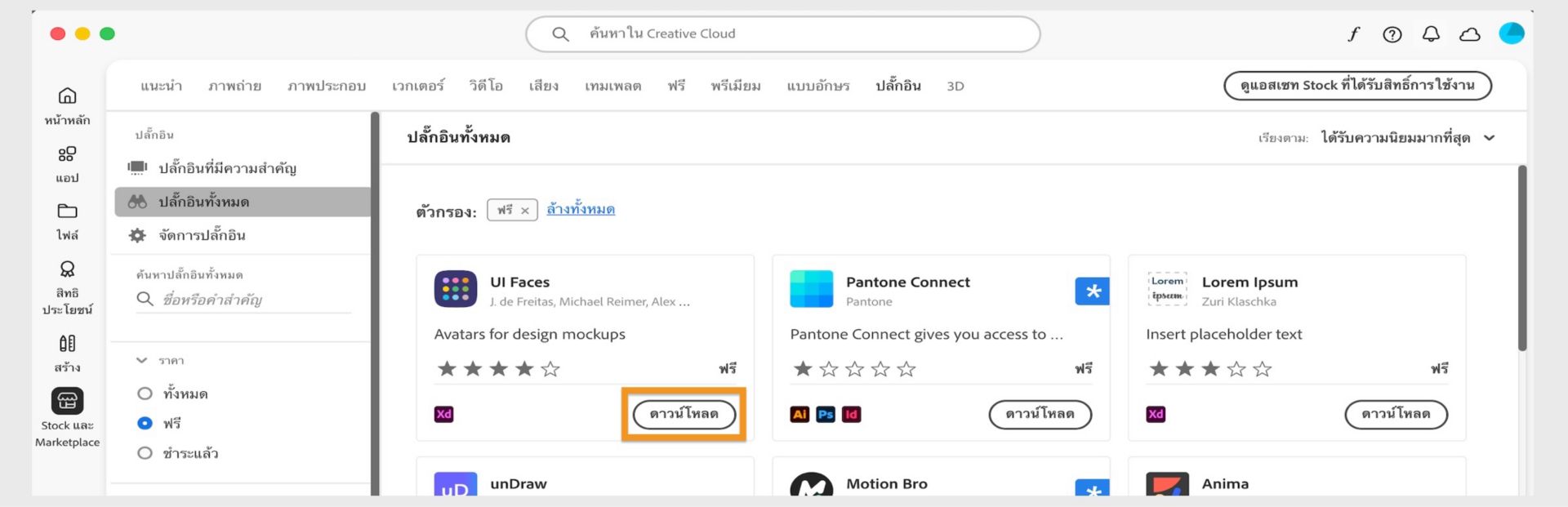
Task: Collapse the ราคา filter section
Action: coord(142,360)
